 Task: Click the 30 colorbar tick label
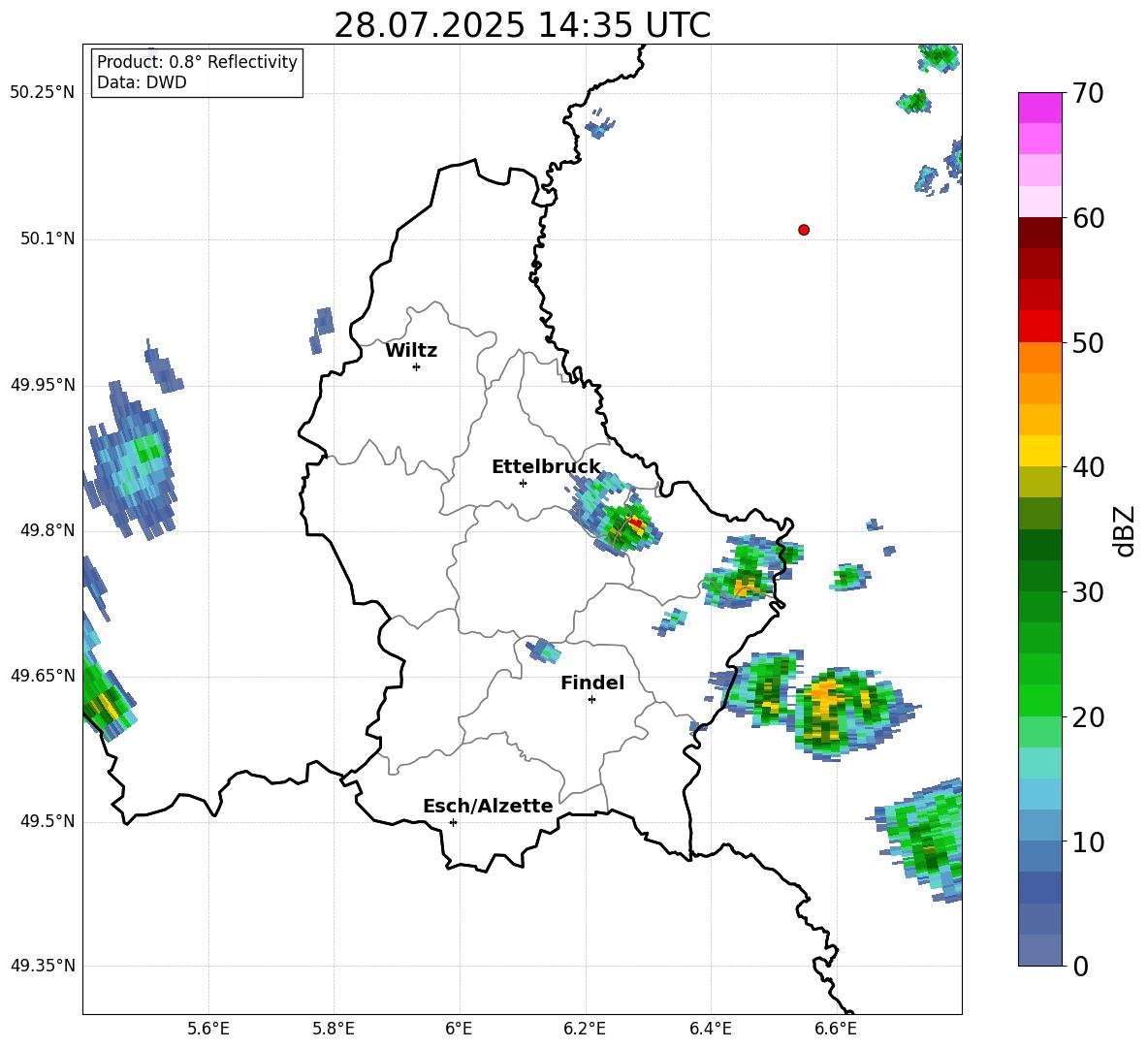click(1088, 592)
